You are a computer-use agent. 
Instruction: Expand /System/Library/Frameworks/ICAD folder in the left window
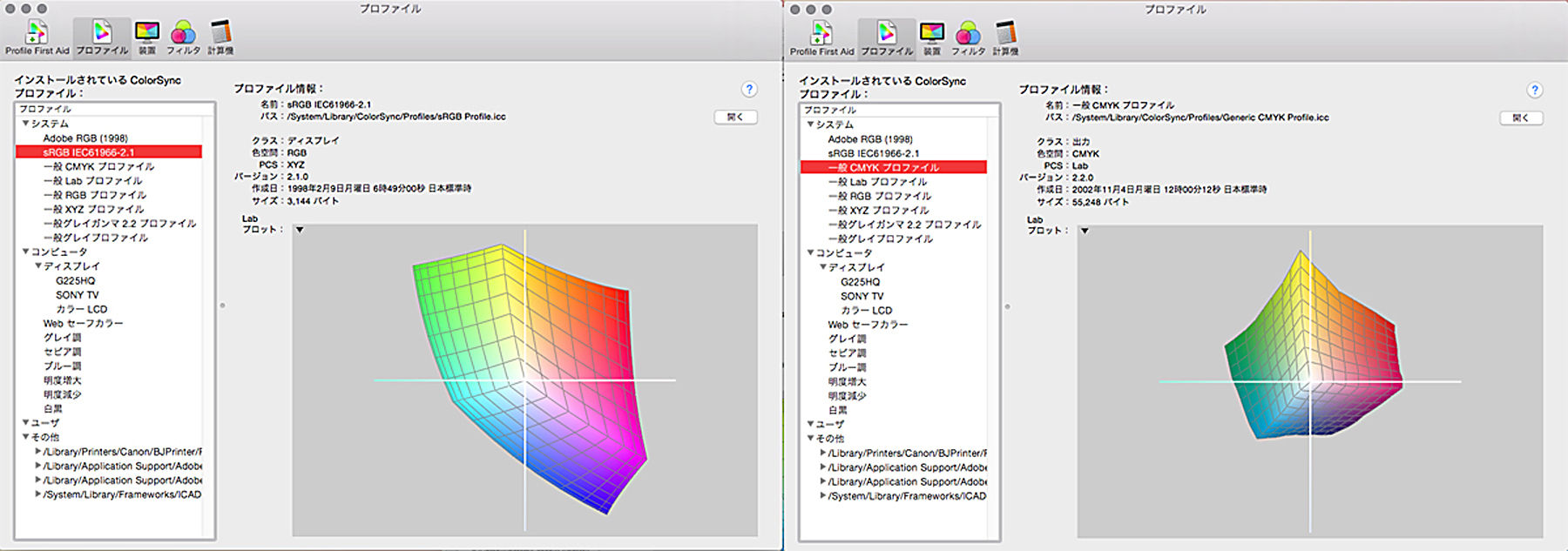(37, 494)
